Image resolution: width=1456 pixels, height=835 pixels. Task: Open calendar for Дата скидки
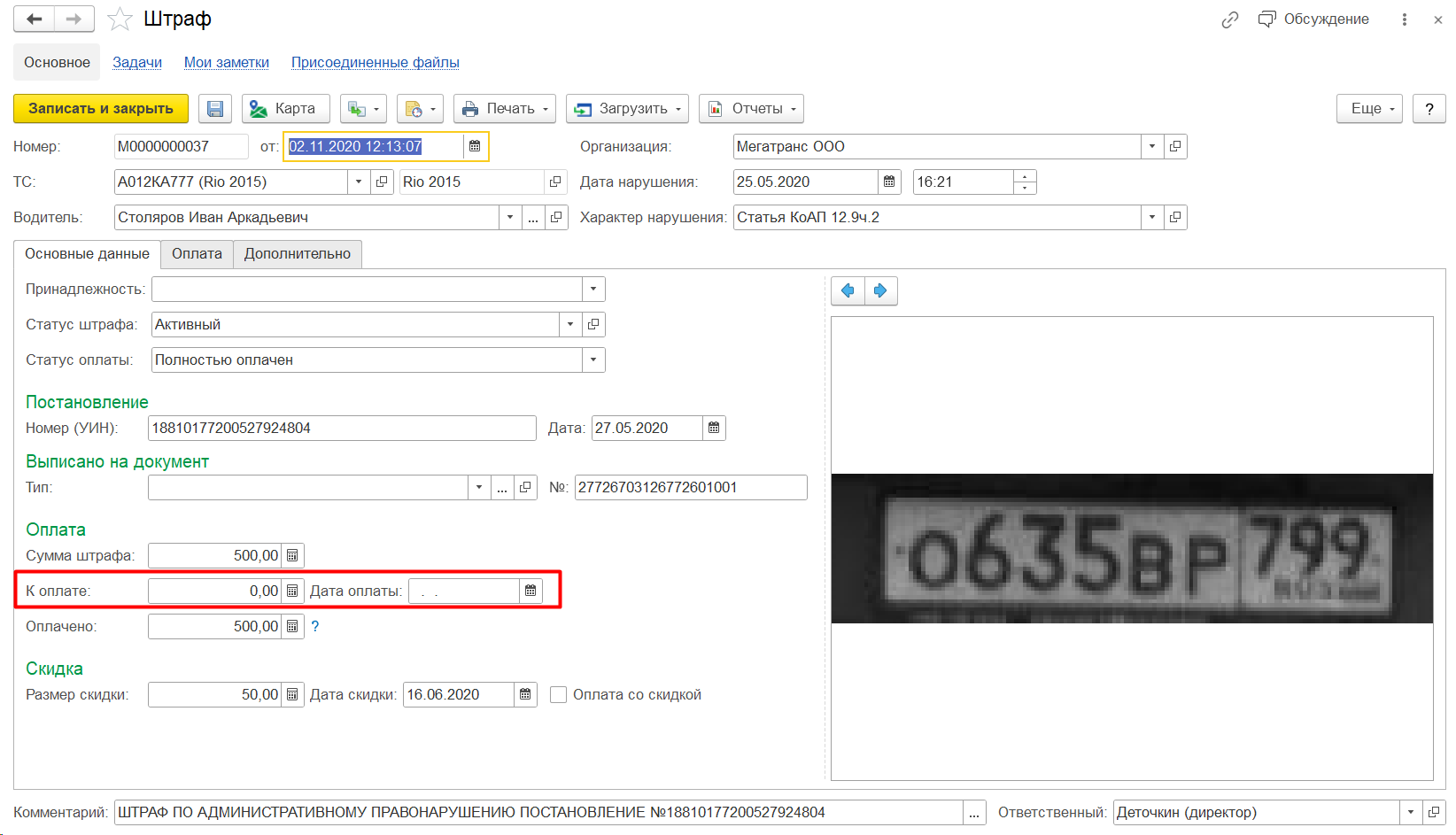click(x=525, y=695)
